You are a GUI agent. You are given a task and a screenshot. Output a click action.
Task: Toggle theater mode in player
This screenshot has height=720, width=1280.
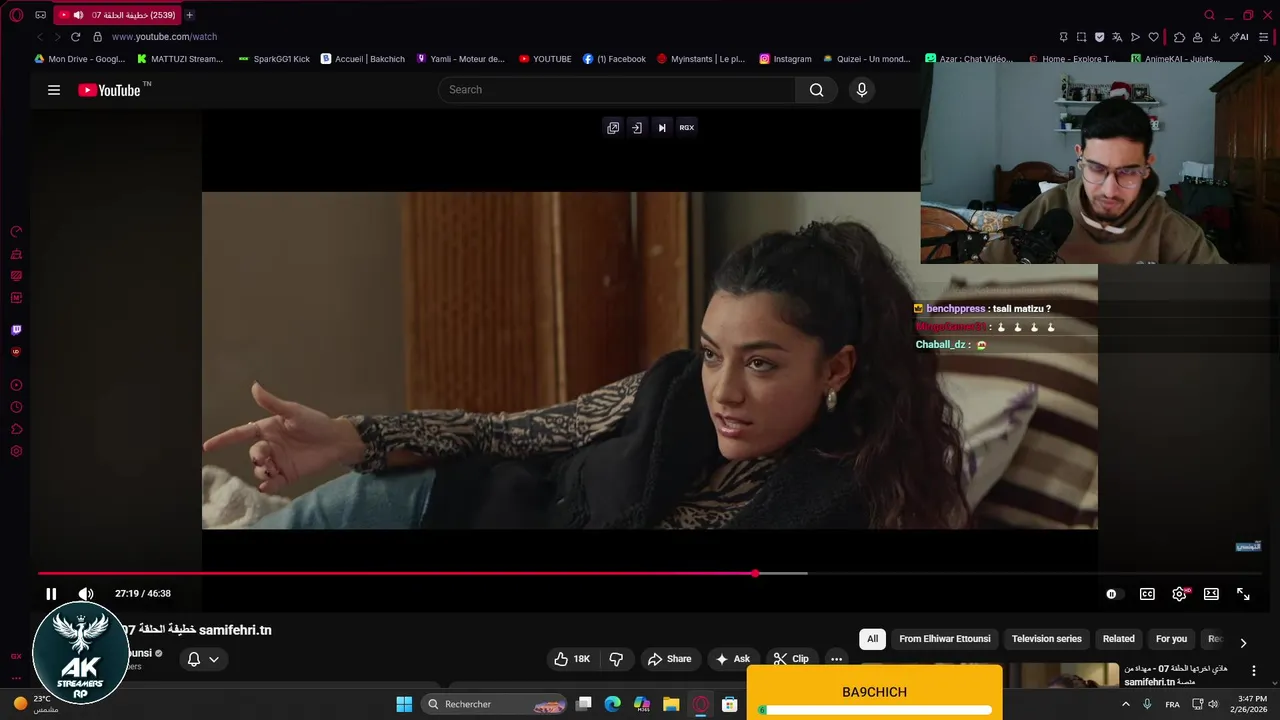click(x=1211, y=594)
